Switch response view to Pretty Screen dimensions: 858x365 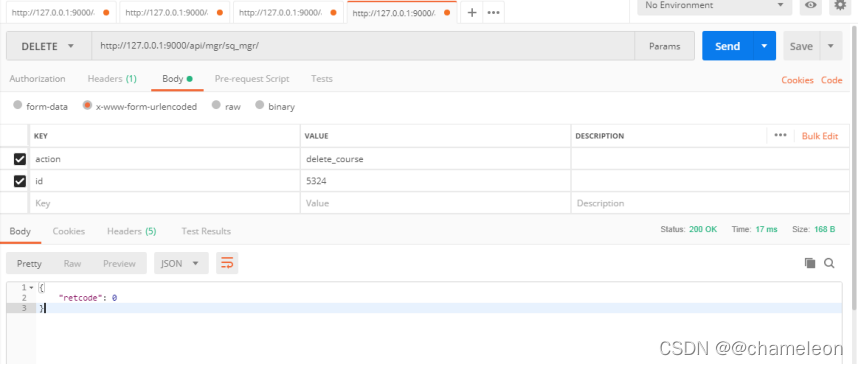29,263
